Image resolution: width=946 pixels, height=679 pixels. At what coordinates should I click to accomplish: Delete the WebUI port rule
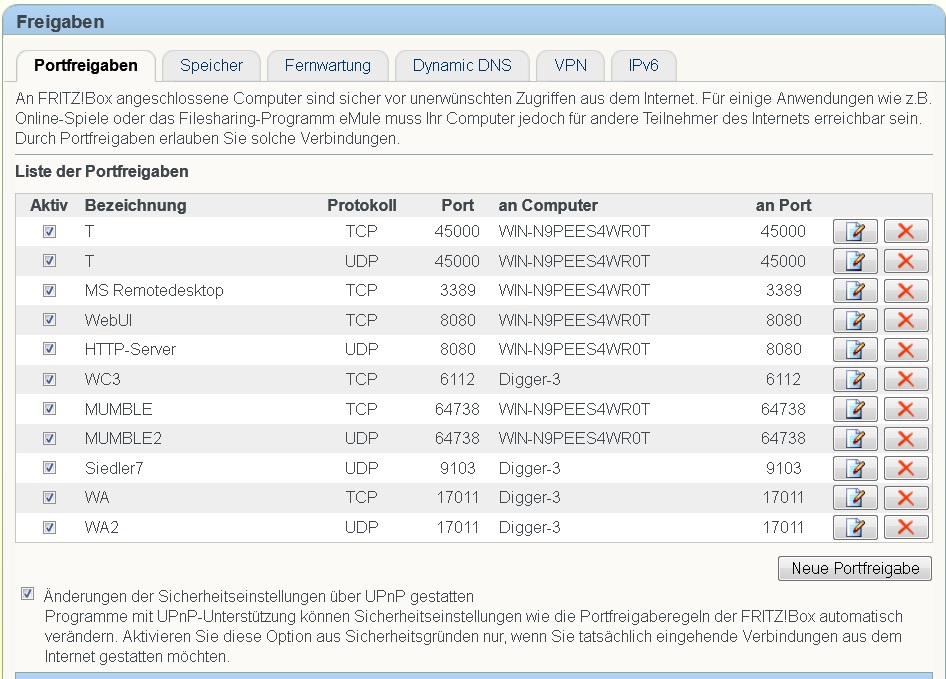click(x=906, y=320)
